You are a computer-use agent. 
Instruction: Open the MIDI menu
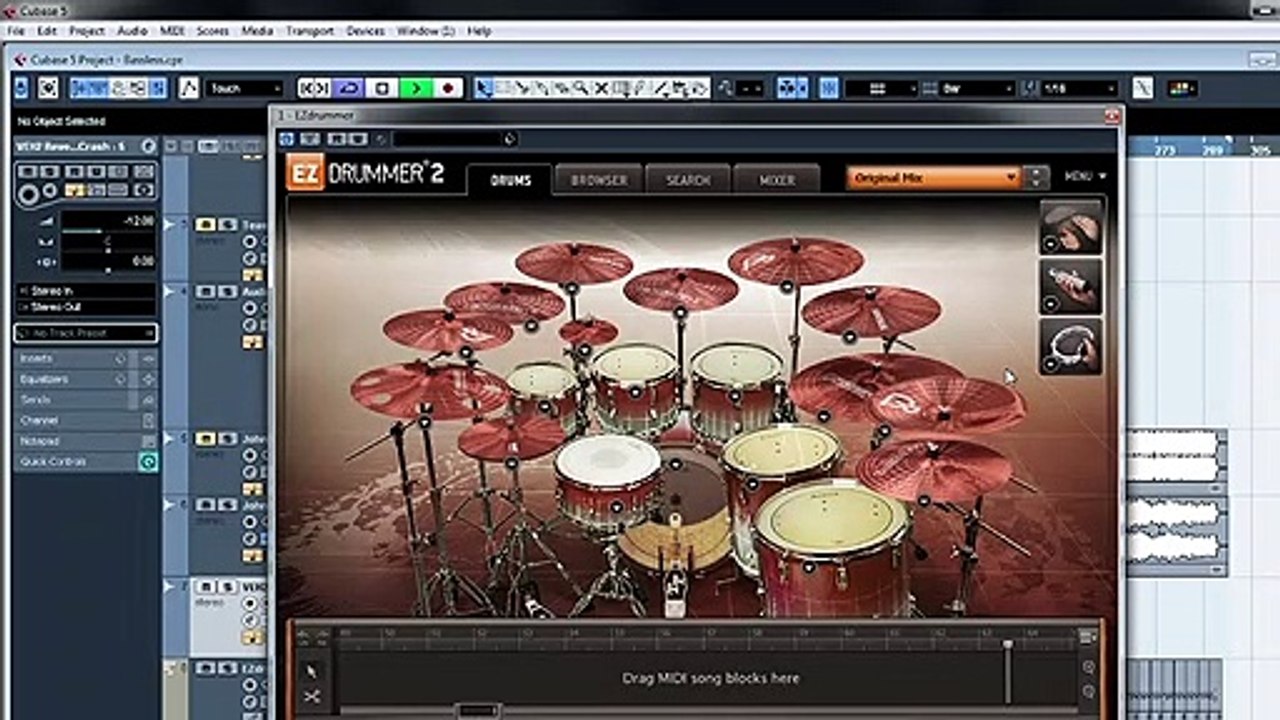click(x=172, y=31)
